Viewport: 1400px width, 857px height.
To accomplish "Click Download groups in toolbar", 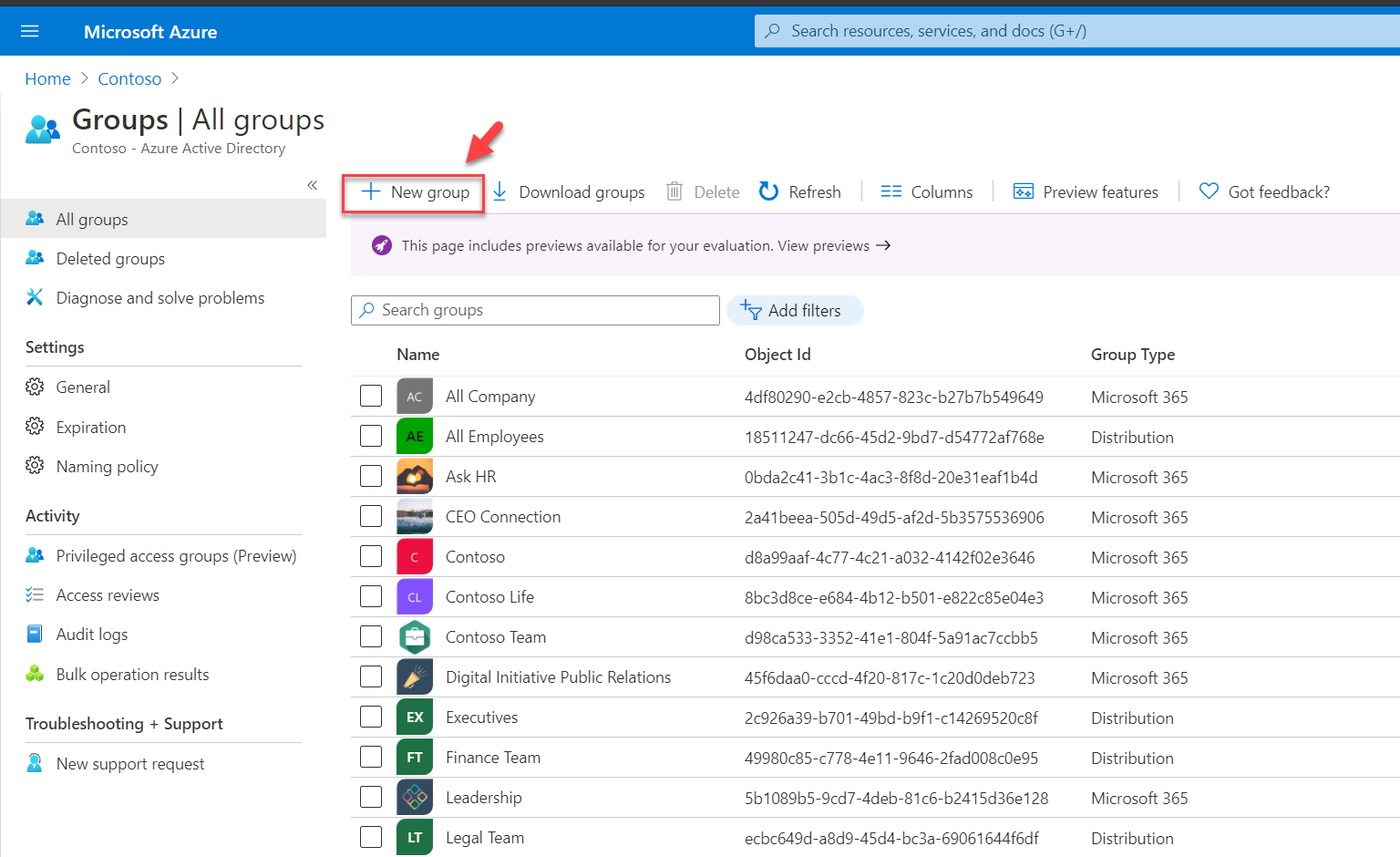I will pyautogui.click(x=569, y=192).
